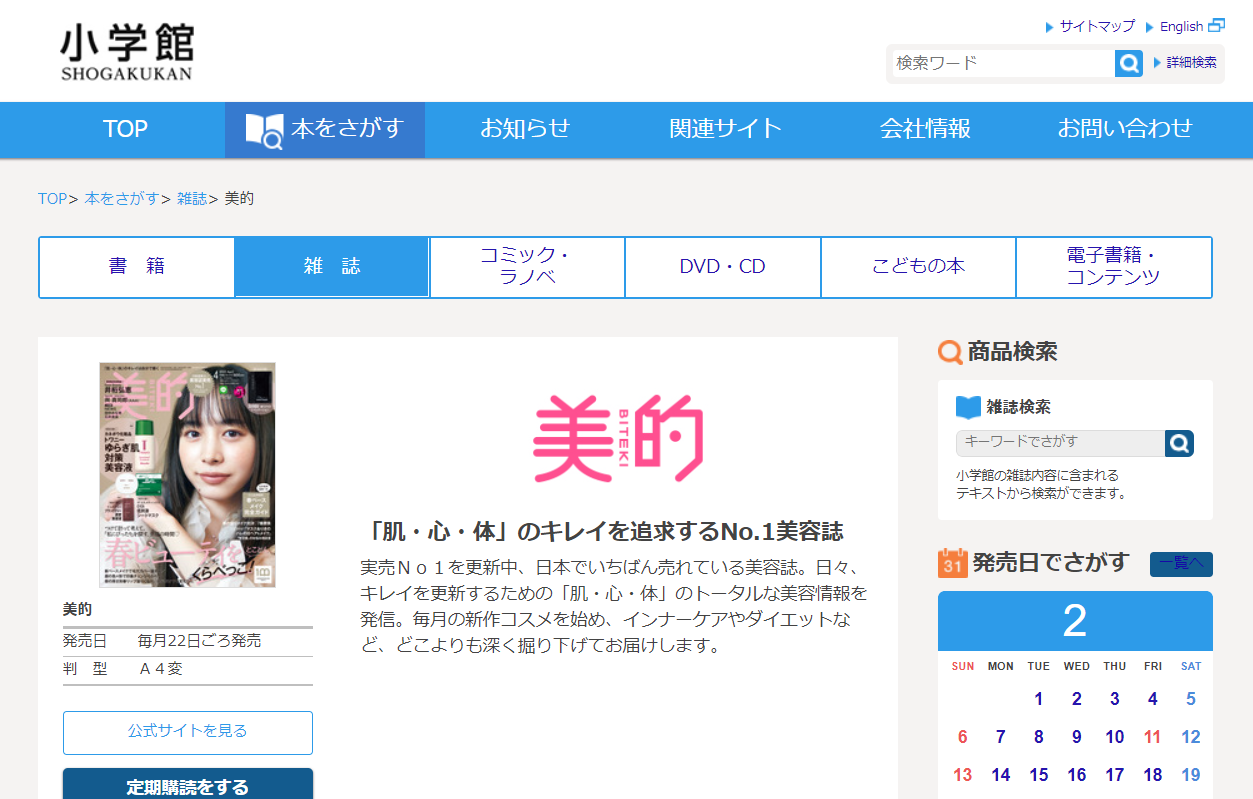The image size is (1253, 799).
Task: Click the 公式サイトを見る button
Action: [x=188, y=732]
